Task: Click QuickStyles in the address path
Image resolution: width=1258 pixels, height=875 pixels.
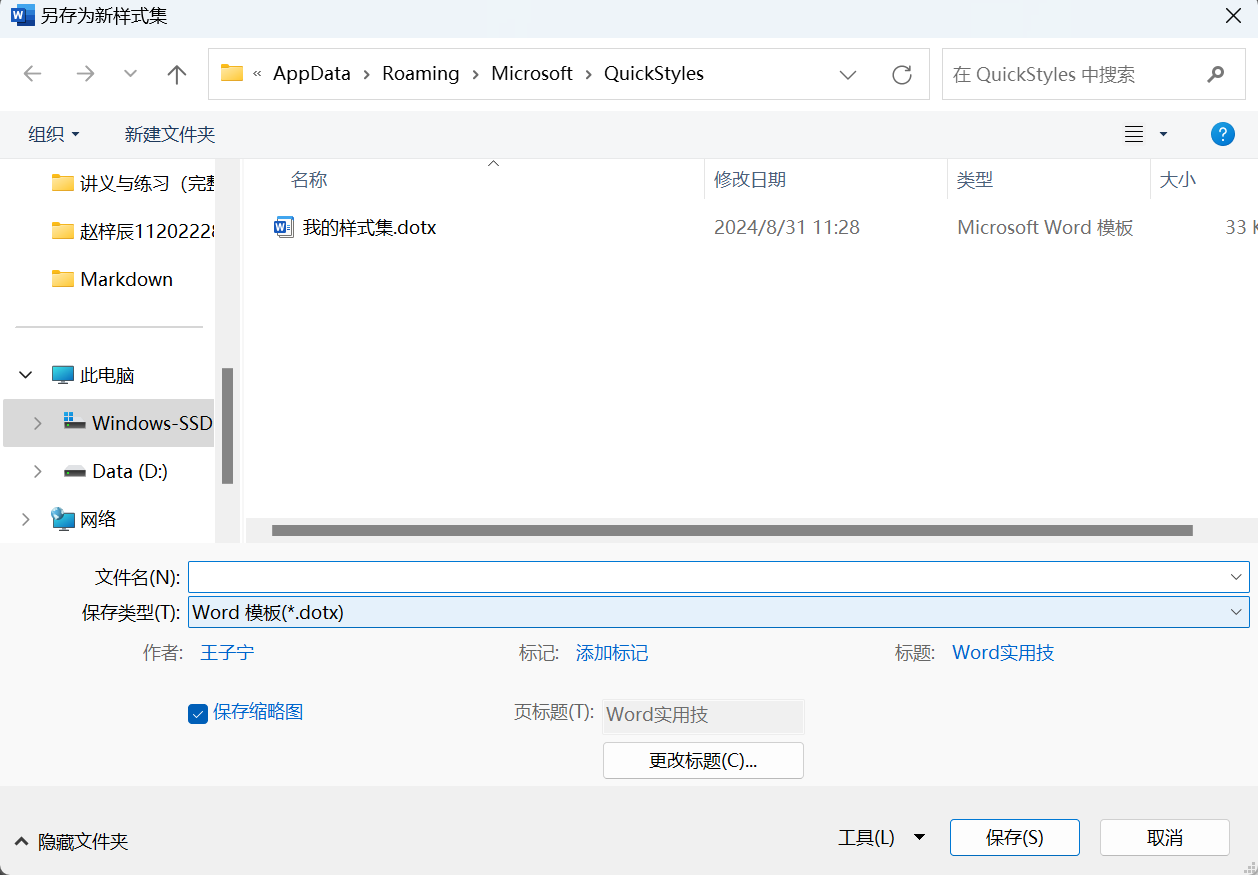Action: (654, 74)
